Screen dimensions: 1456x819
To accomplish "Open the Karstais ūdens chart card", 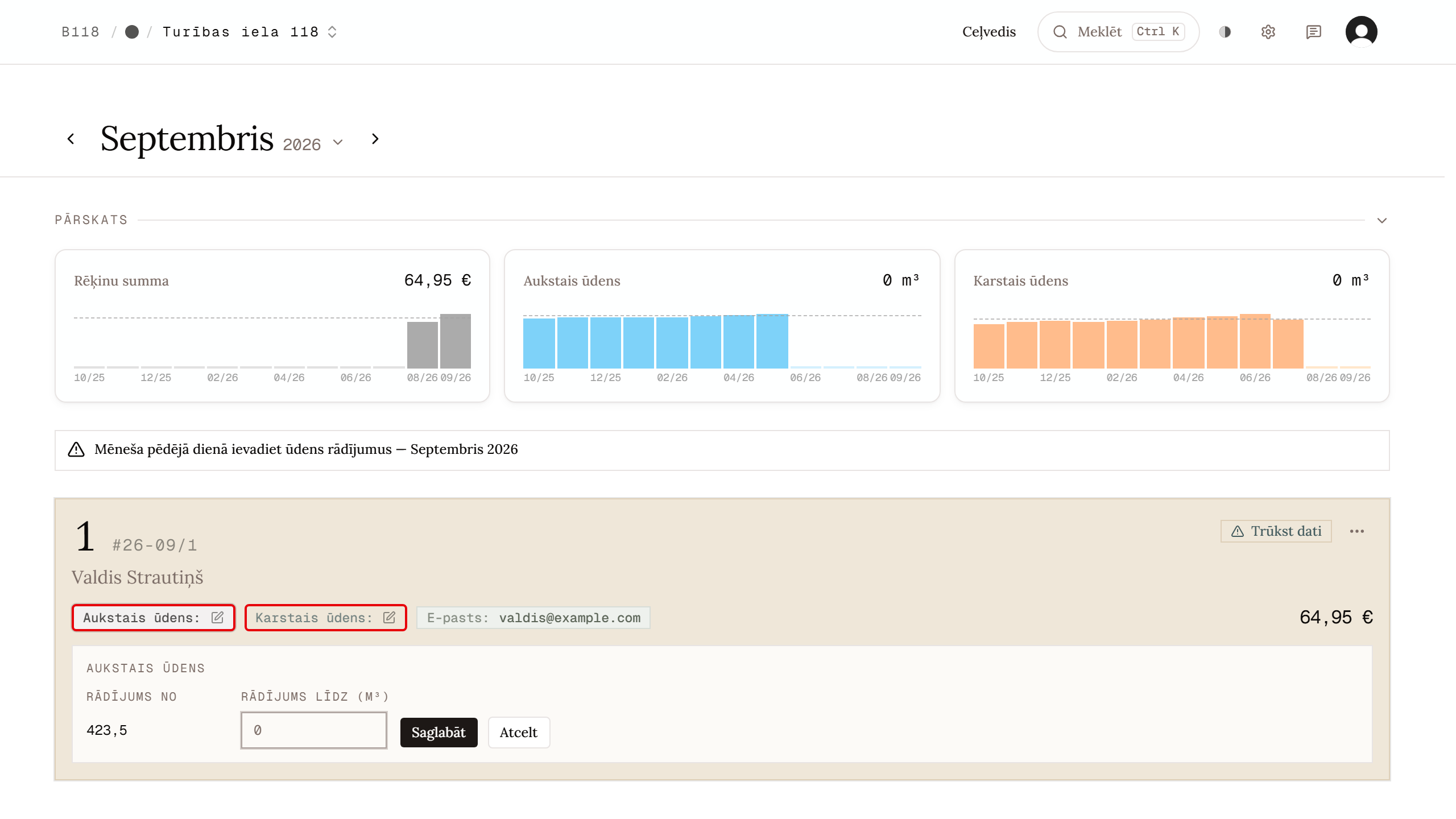I will 1172,326.
